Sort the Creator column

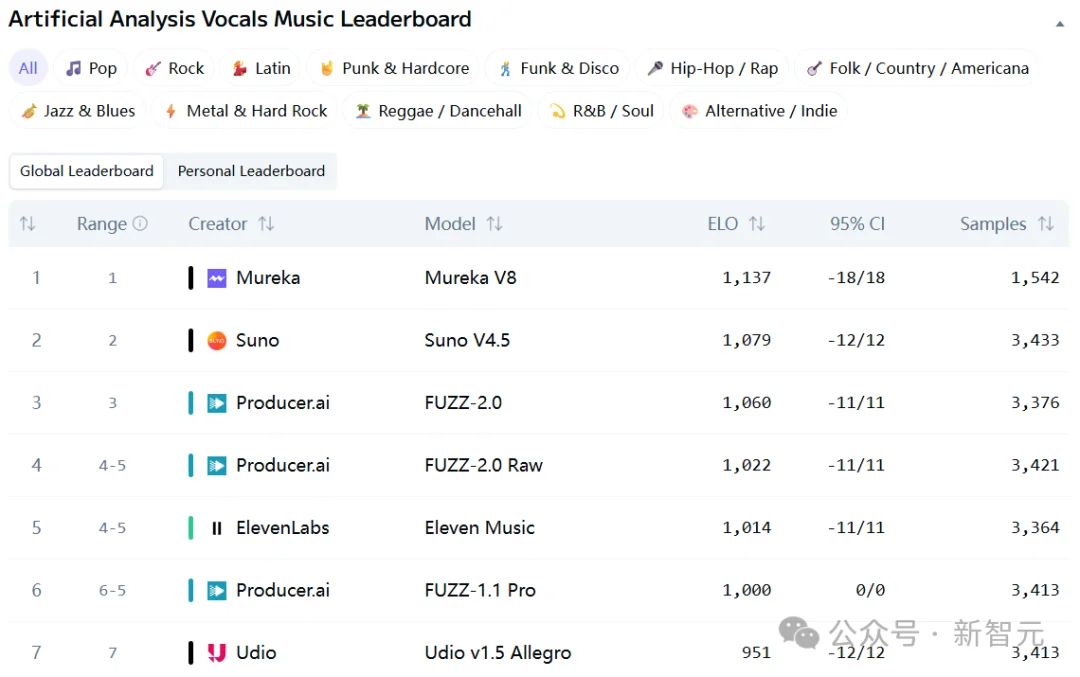click(x=266, y=224)
